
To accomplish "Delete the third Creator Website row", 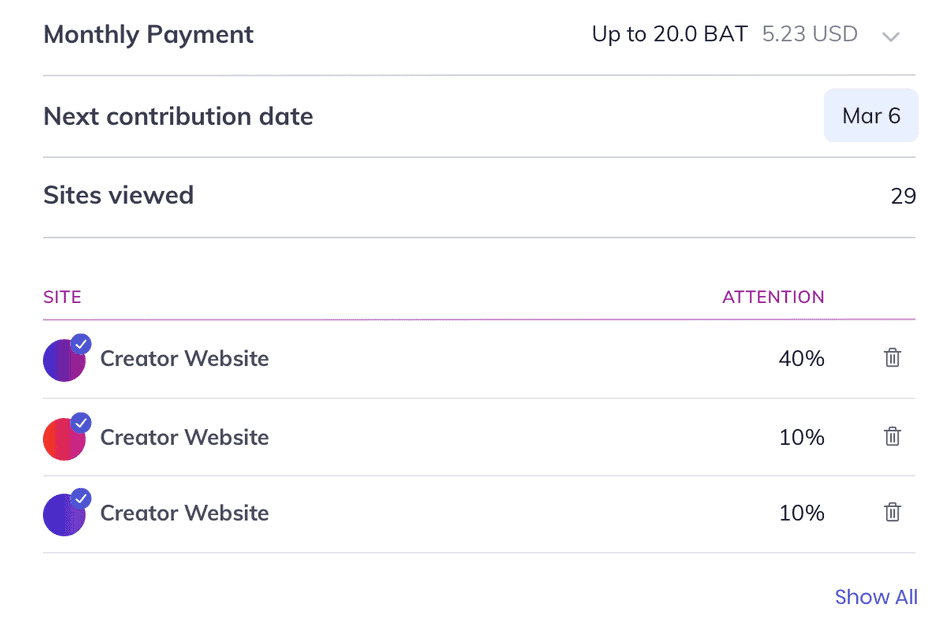I will coord(893,512).
